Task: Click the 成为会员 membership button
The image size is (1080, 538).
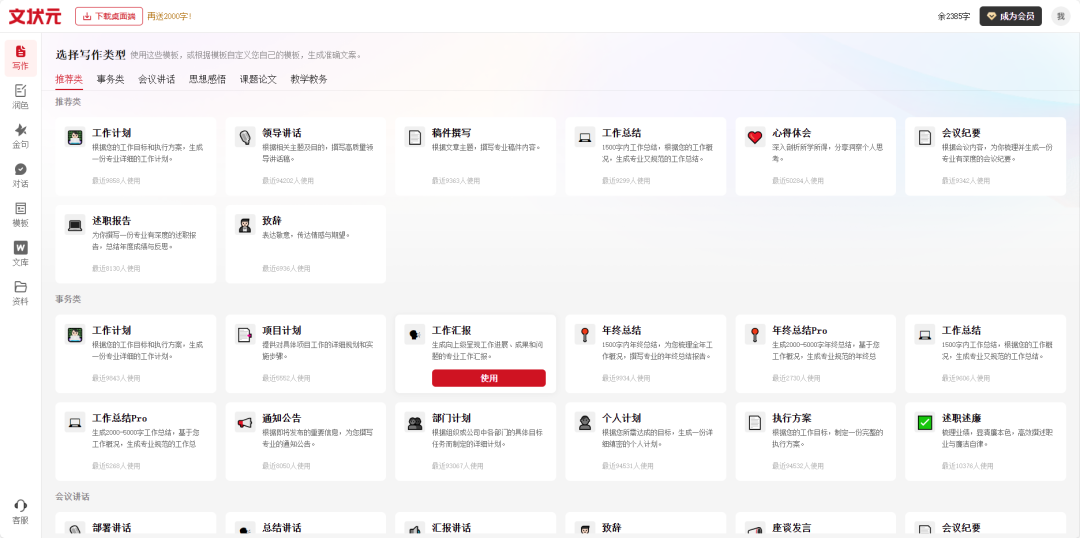Action: point(1010,16)
